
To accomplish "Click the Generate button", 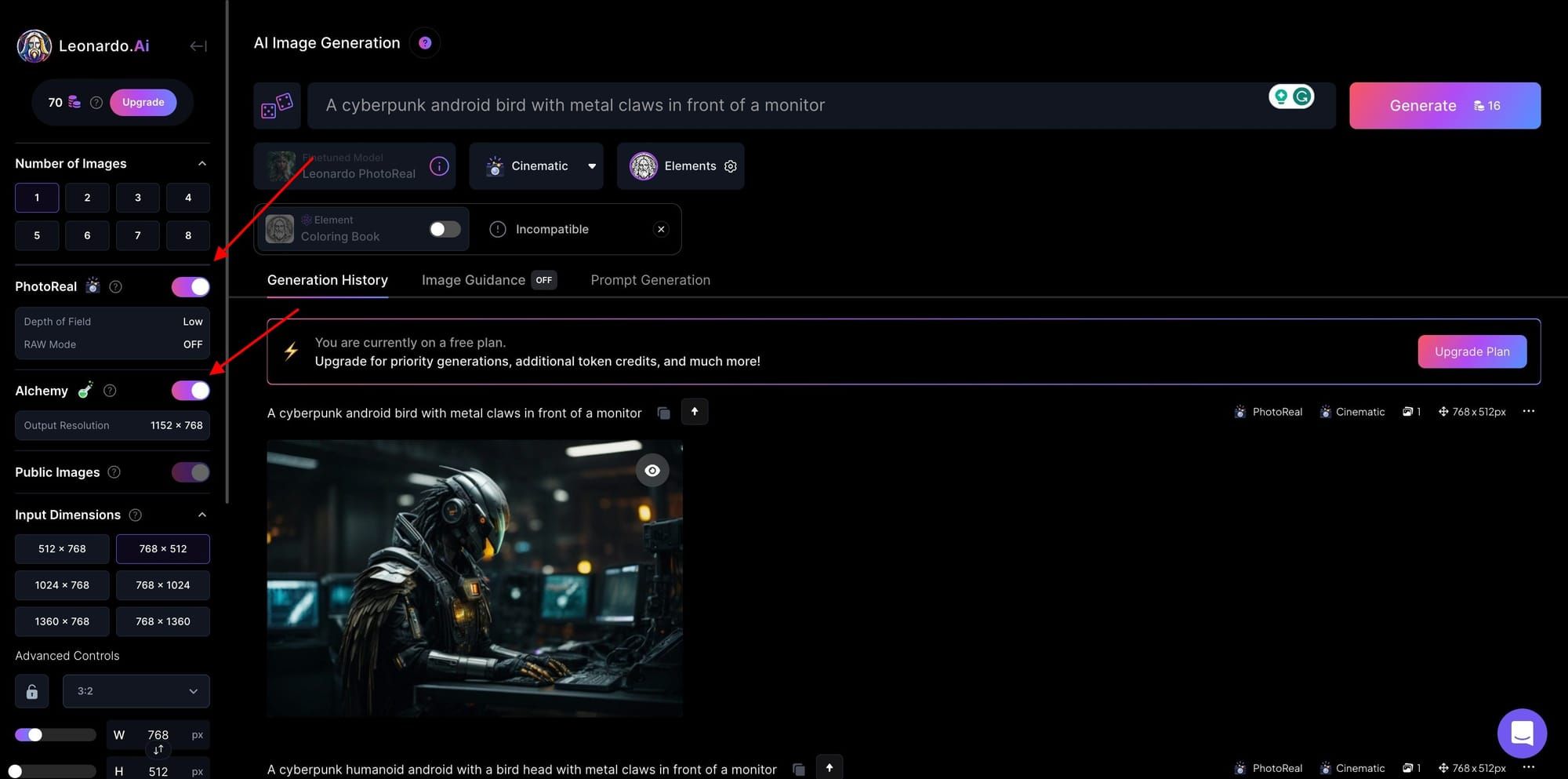I will click(x=1445, y=105).
